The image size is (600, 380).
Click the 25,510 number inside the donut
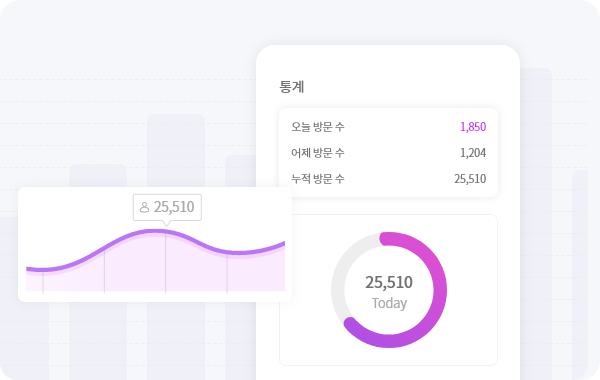coord(389,282)
